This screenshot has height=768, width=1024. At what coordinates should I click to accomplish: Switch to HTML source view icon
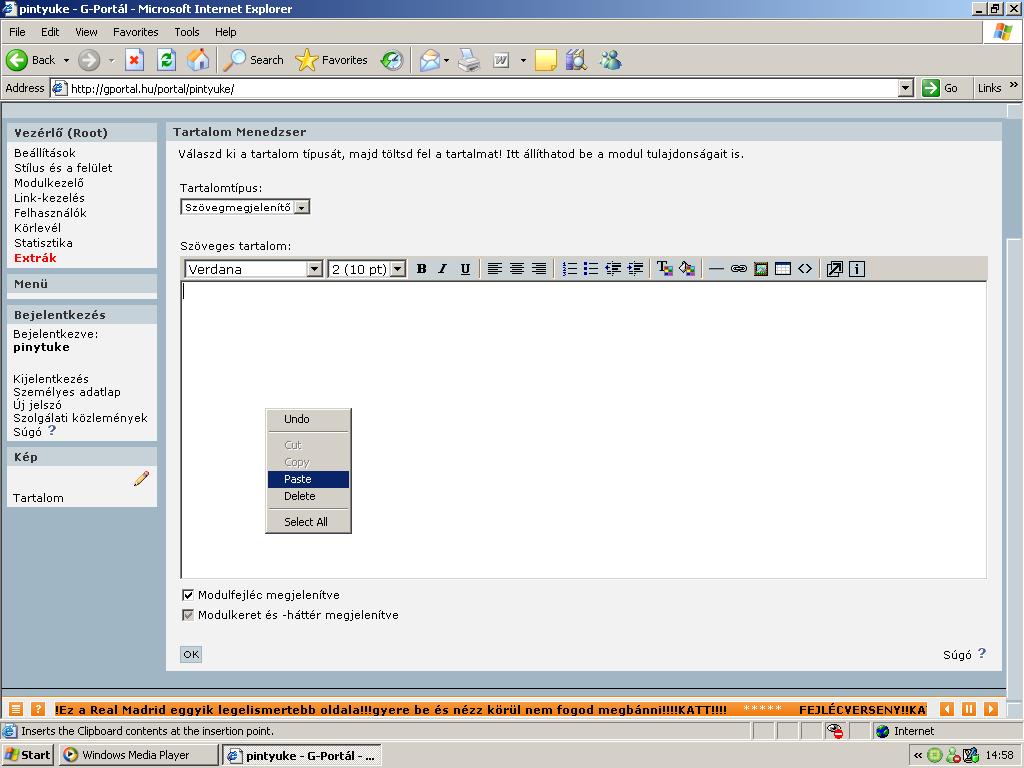pyautogui.click(x=805, y=269)
